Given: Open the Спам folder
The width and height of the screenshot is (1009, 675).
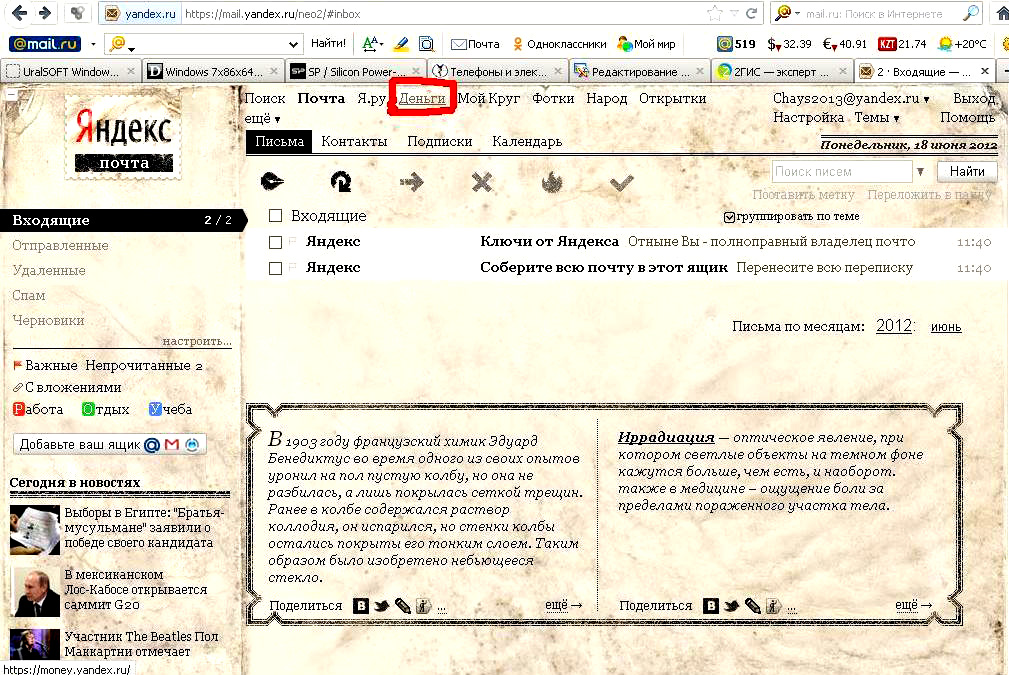Looking at the screenshot, I should coord(29,295).
